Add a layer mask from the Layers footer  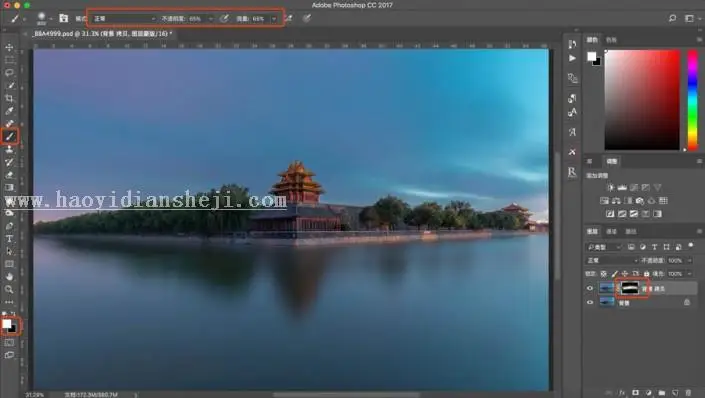coord(635,393)
